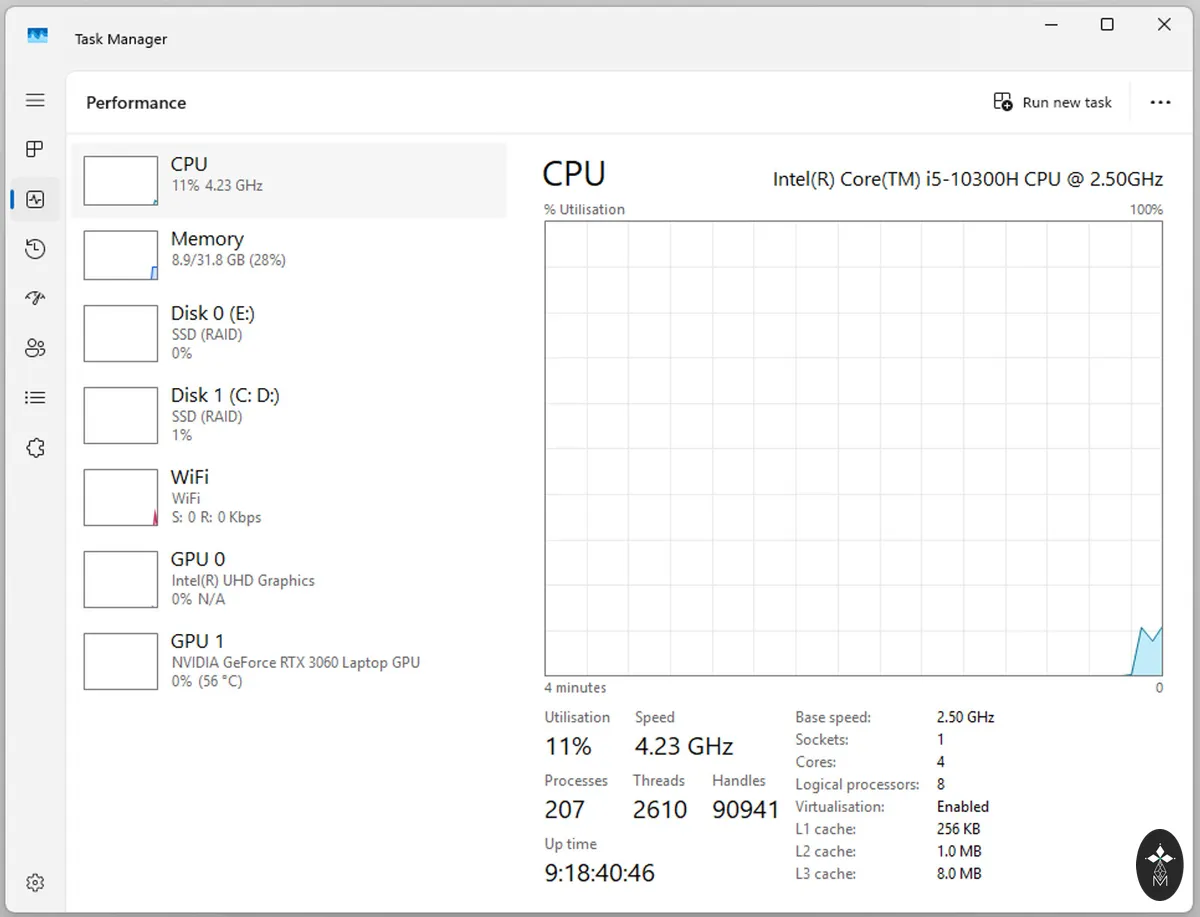The image size is (1200, 917).
Task: Click the Performance page heading
Action: [x=136, y=102]
